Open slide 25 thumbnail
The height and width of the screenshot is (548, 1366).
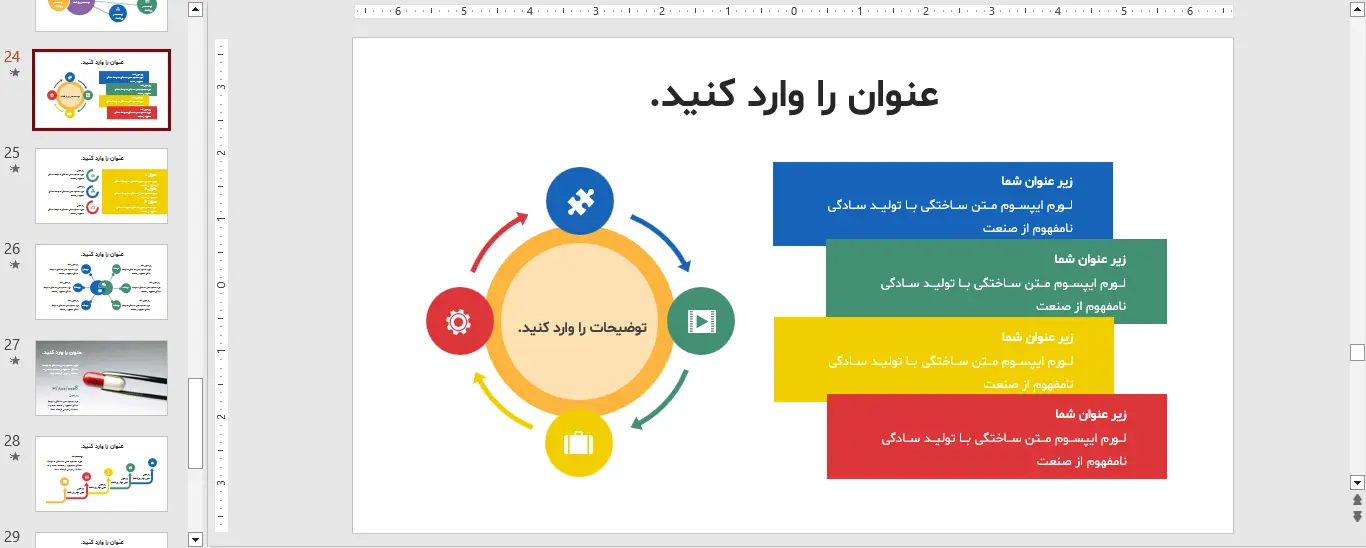click(x=101, y=186)
